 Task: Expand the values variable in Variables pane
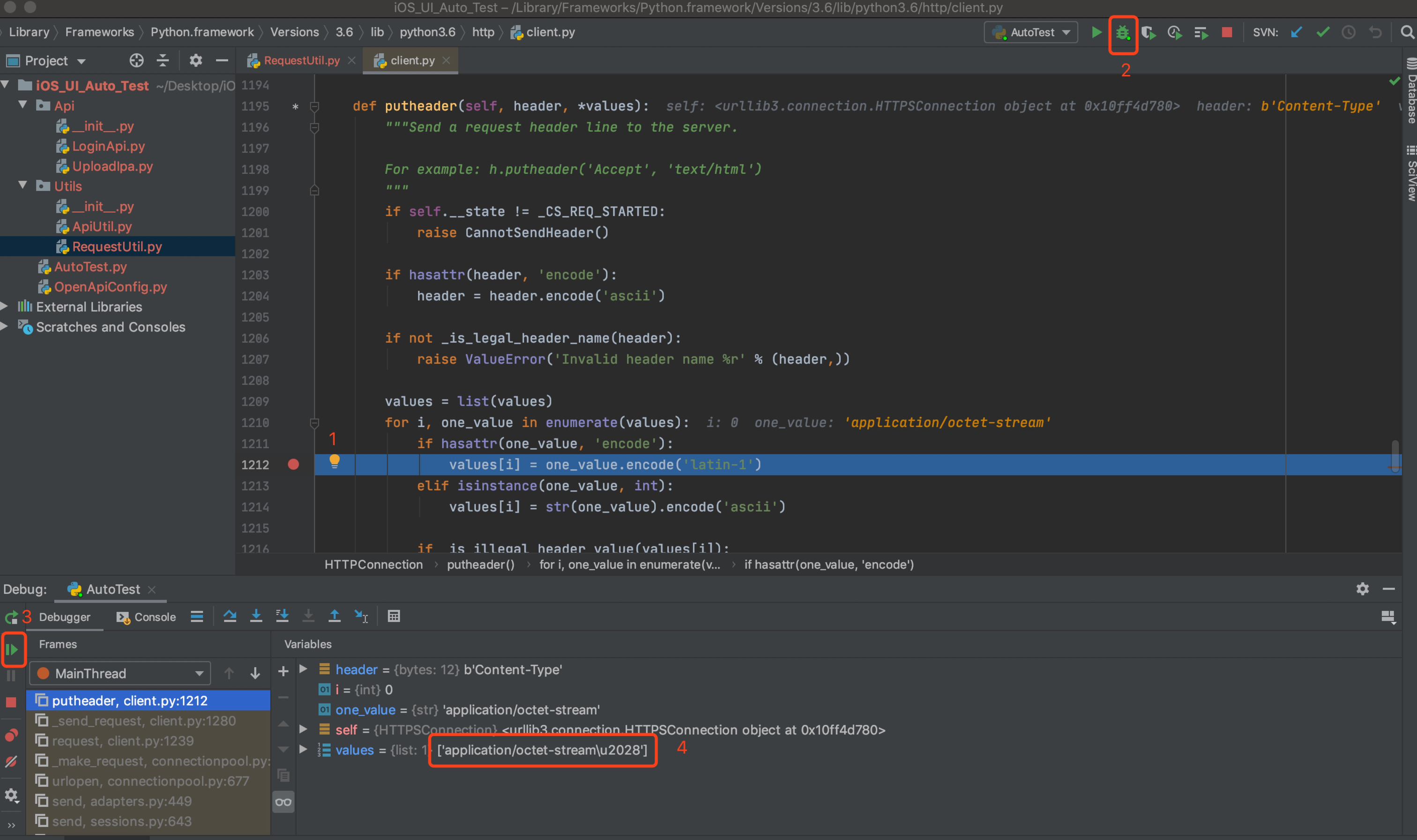click(304, 750)
